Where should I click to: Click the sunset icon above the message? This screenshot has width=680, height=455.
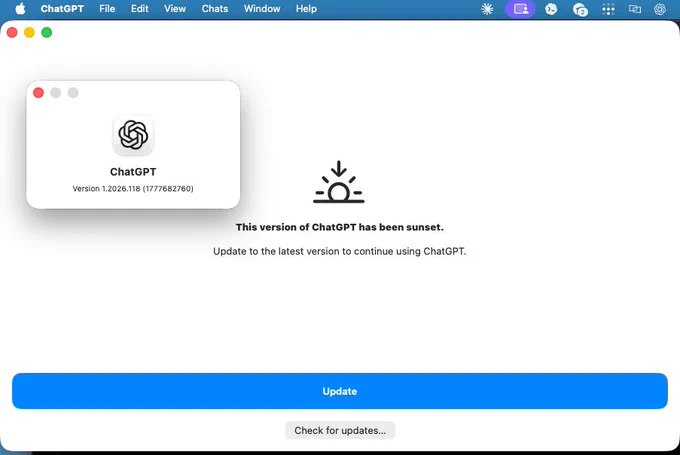pyautogui.click(x=339, y=182)
